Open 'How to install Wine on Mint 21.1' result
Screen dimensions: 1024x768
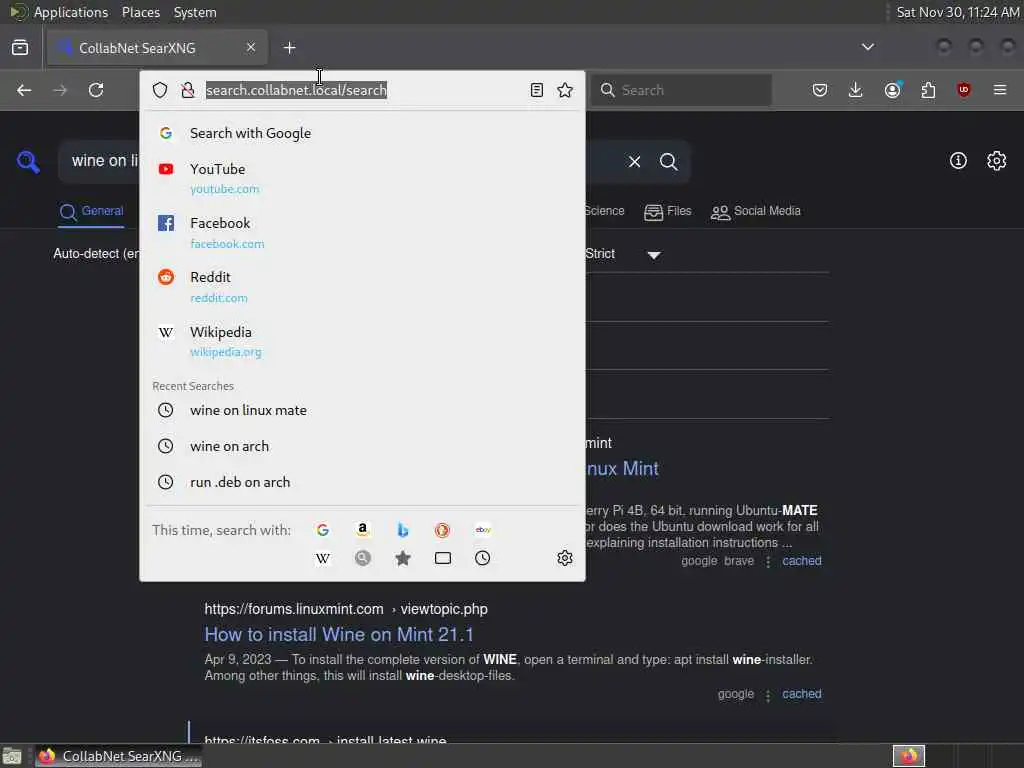tap(339, 634)
